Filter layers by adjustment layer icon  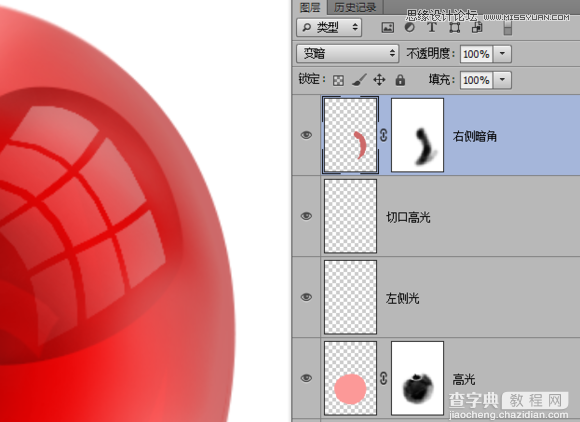pos(409,27)
